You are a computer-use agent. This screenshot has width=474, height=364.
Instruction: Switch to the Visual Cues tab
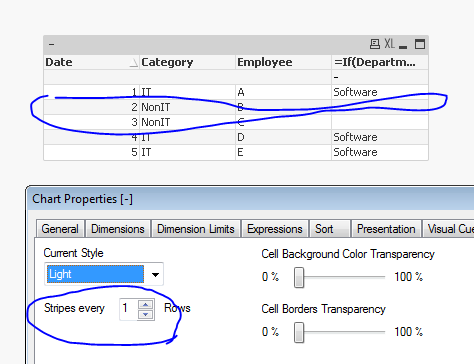[448, 229]
